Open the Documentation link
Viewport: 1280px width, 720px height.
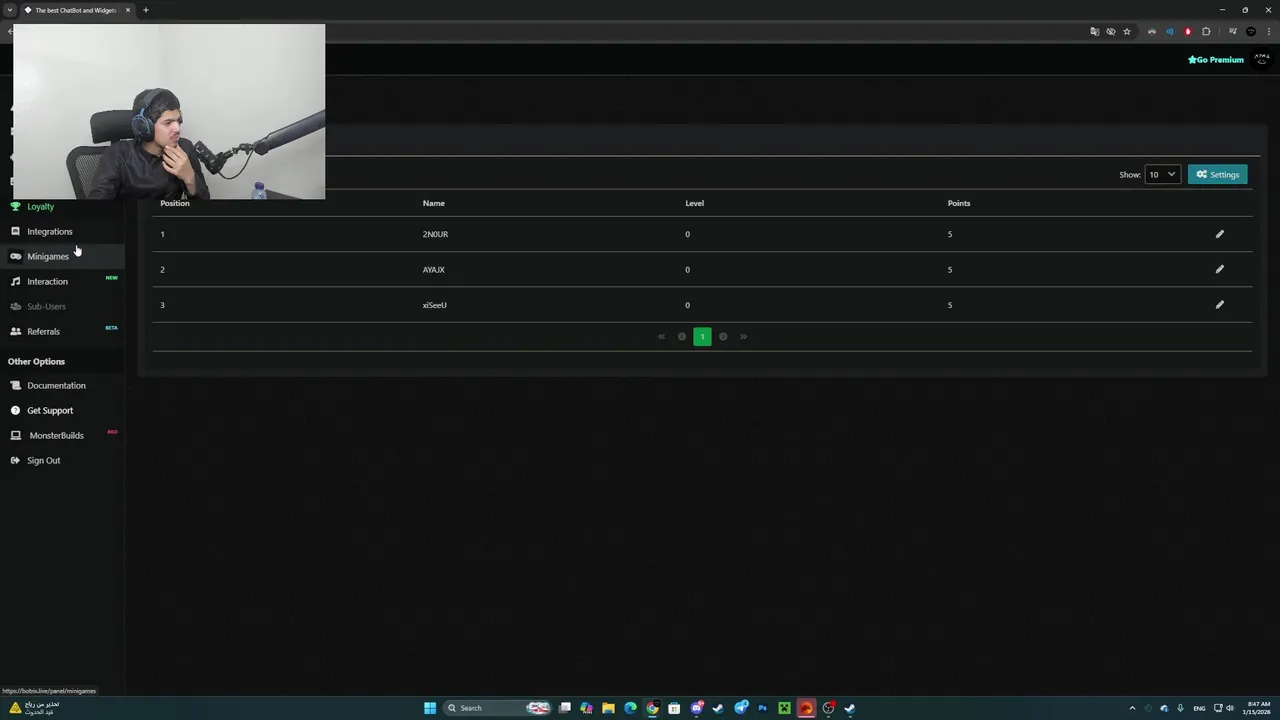point(56,385)
